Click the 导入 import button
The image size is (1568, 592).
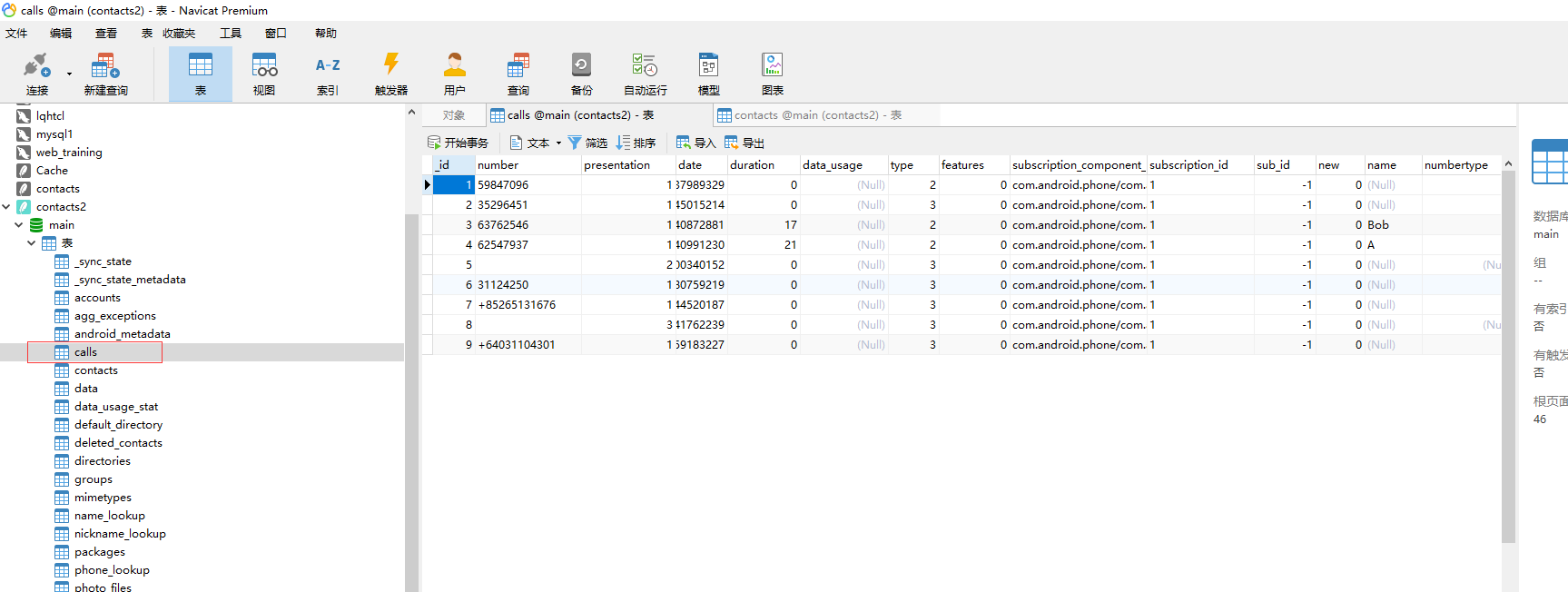click(695, 143)
